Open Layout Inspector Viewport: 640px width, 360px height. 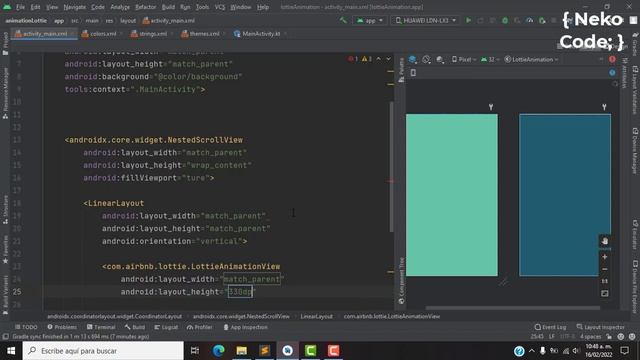[x=601, y=327]
